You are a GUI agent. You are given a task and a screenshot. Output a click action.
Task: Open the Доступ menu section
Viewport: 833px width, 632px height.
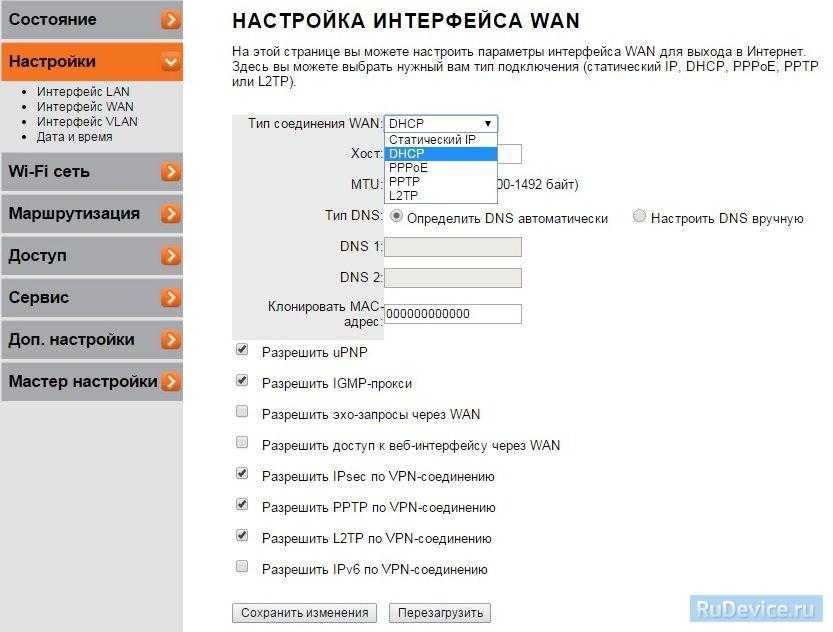click(92, 256)
